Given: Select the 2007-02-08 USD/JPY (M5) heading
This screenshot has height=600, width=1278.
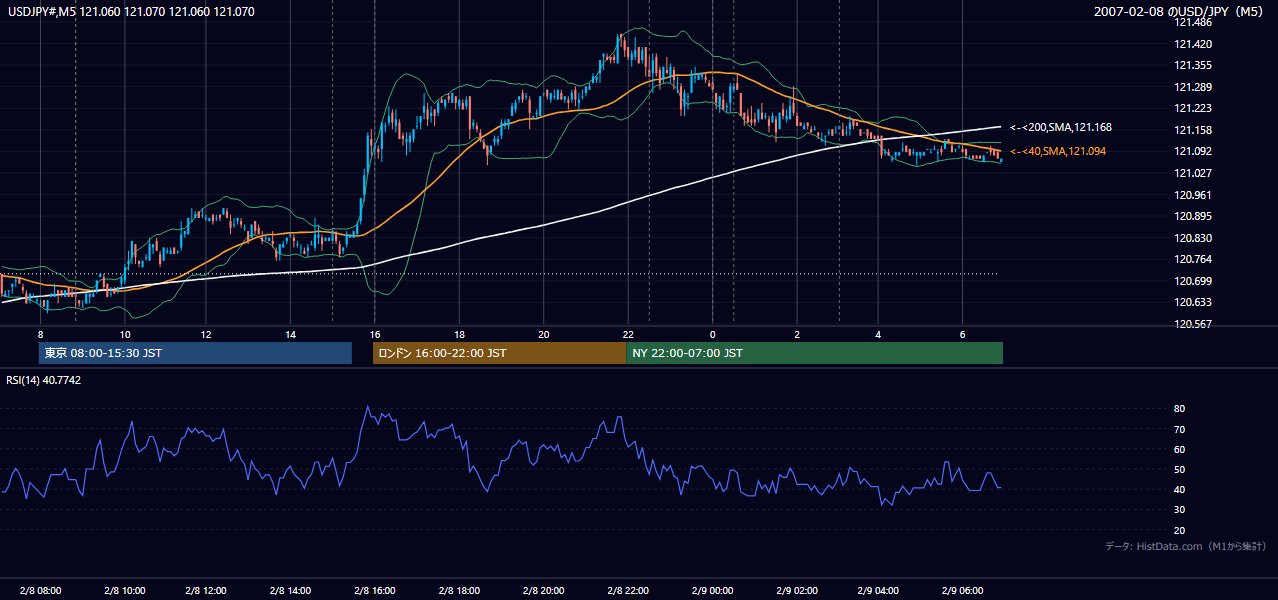Looking at the screenshot, I should click(x=1180, y=12).
